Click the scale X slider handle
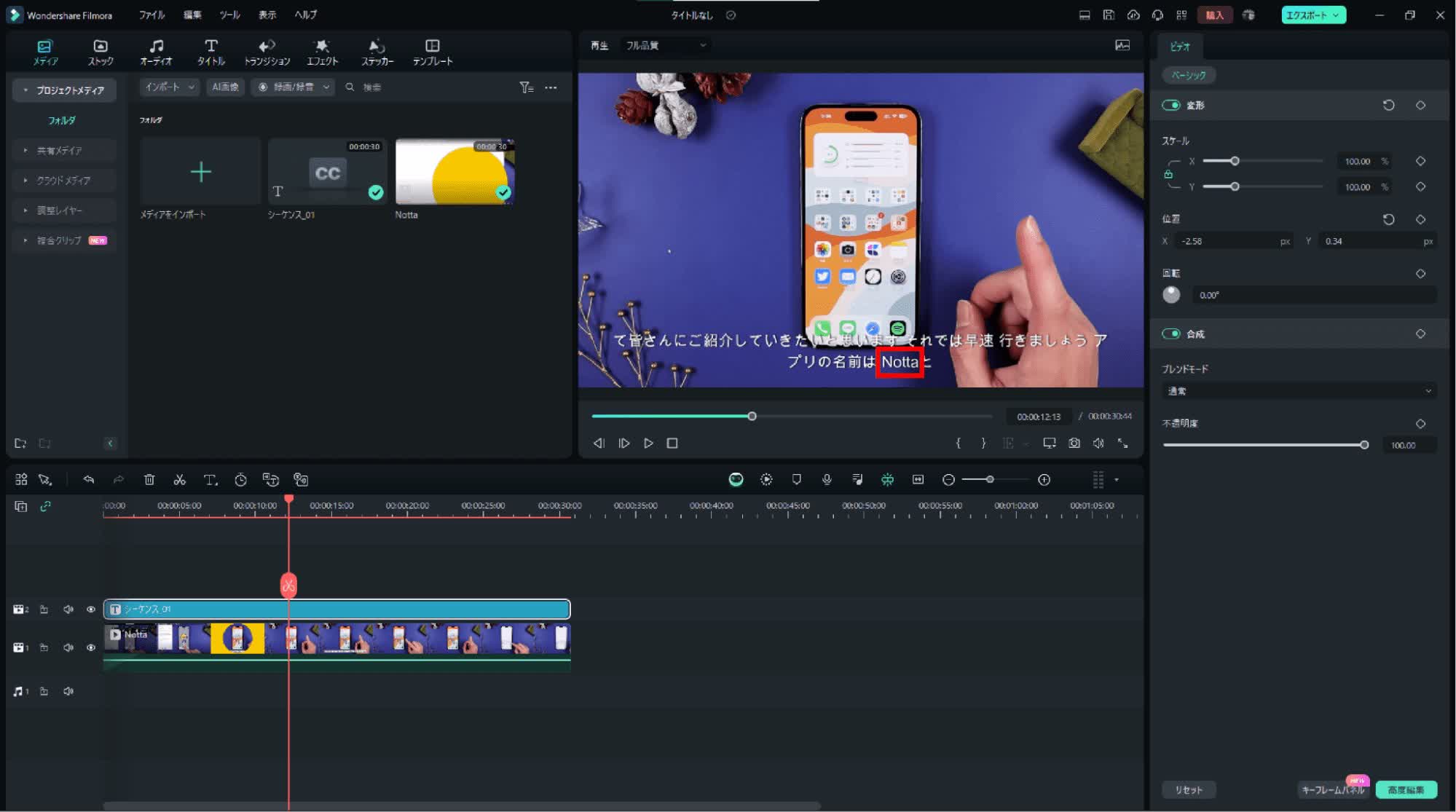 pos(1235,161)
